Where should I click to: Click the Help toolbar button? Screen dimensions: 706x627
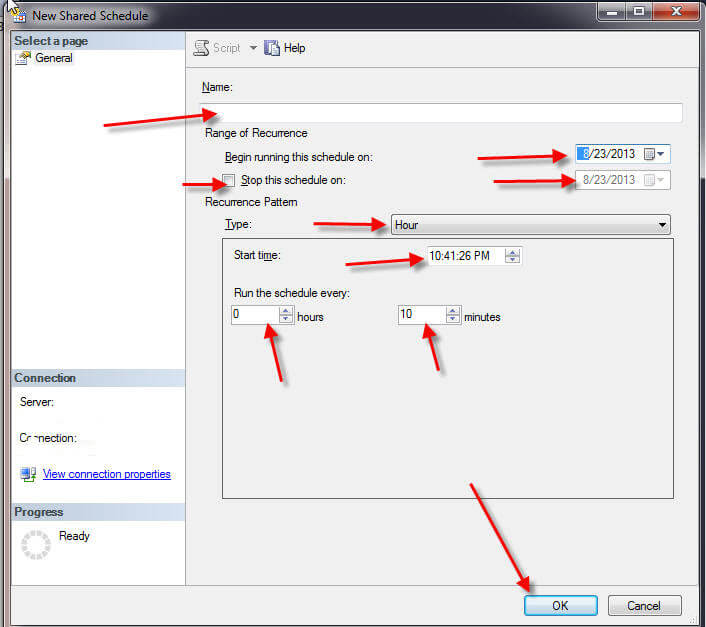click(285, 48)
